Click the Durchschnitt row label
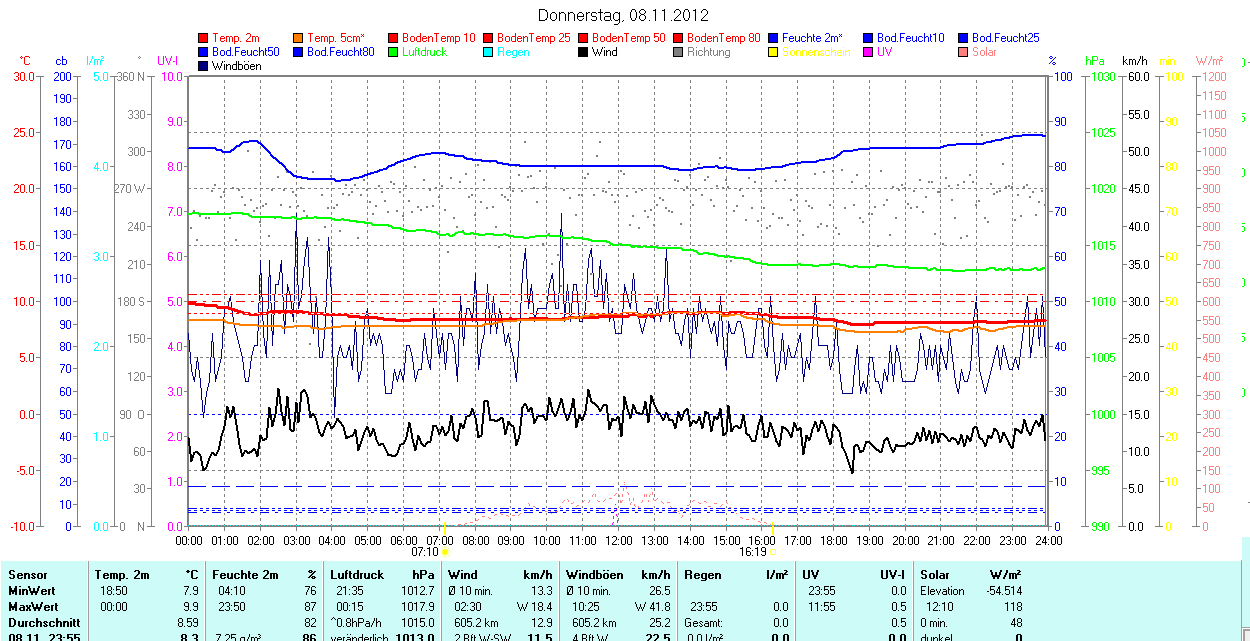Screen dimensions: 1250x641 point(43,622)
